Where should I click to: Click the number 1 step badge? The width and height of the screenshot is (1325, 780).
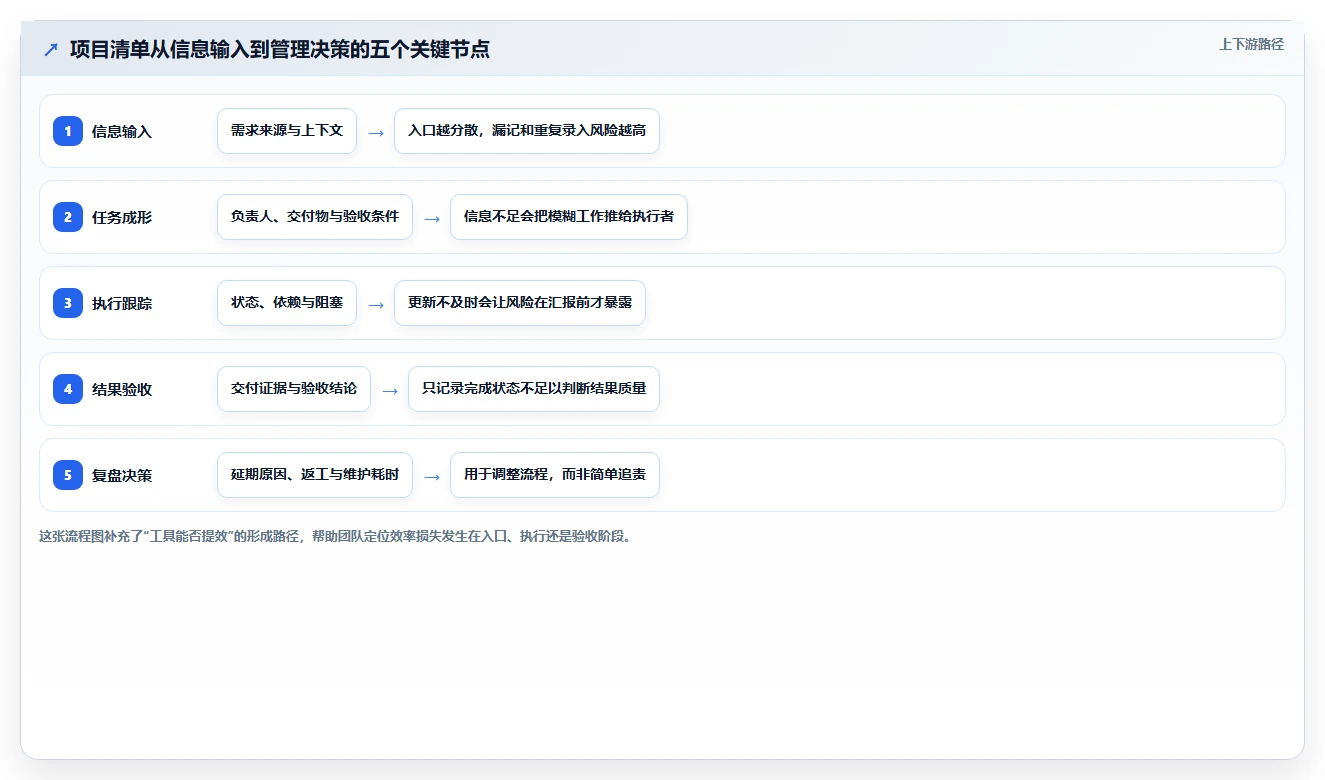coord(68,131)
